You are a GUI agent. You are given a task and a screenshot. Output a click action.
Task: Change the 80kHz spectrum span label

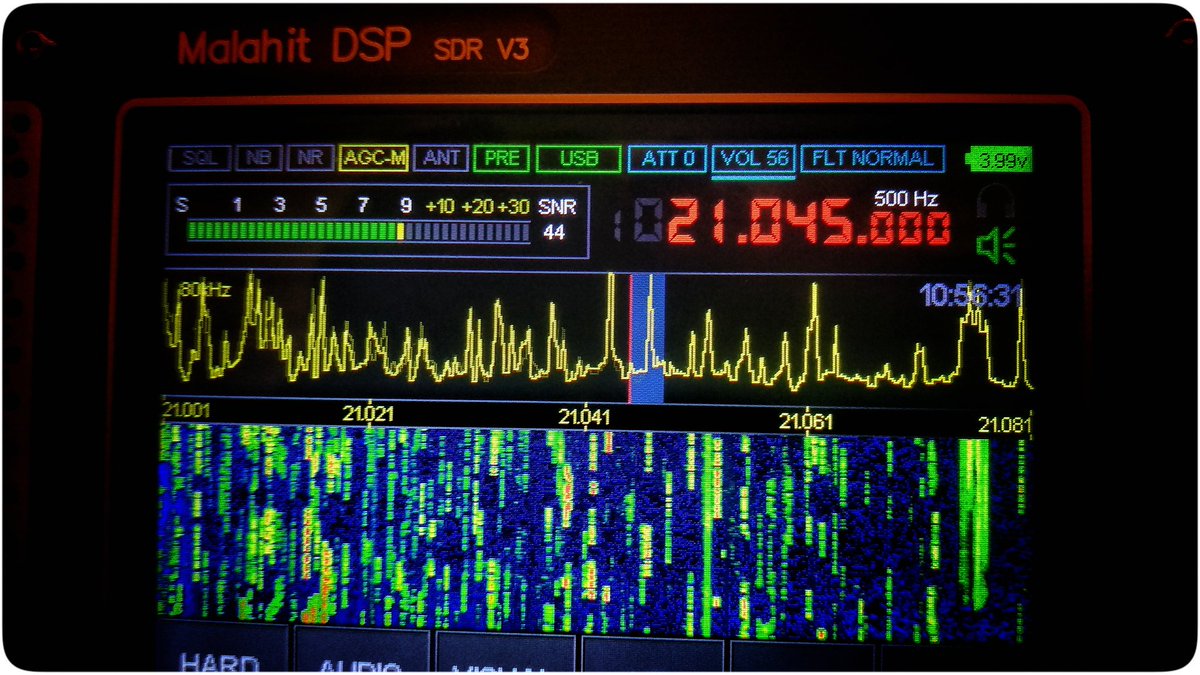point(204,290)
